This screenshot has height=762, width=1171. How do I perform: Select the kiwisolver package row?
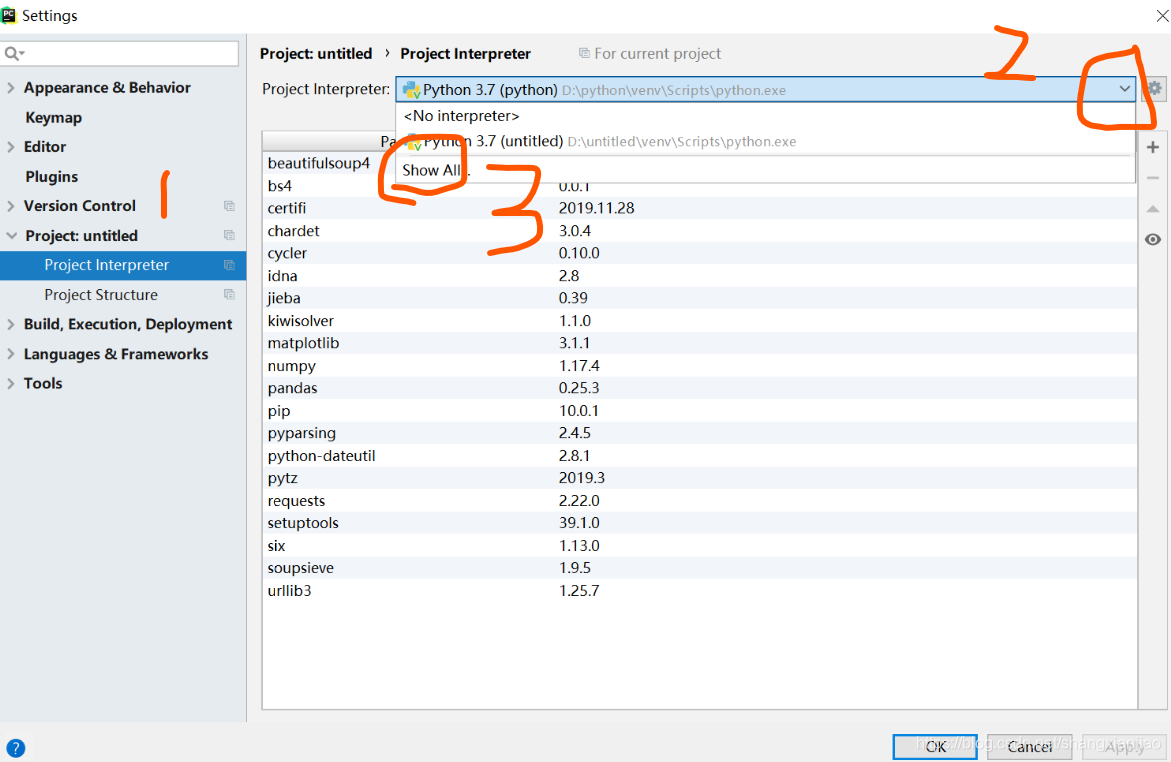pos(700,320)
